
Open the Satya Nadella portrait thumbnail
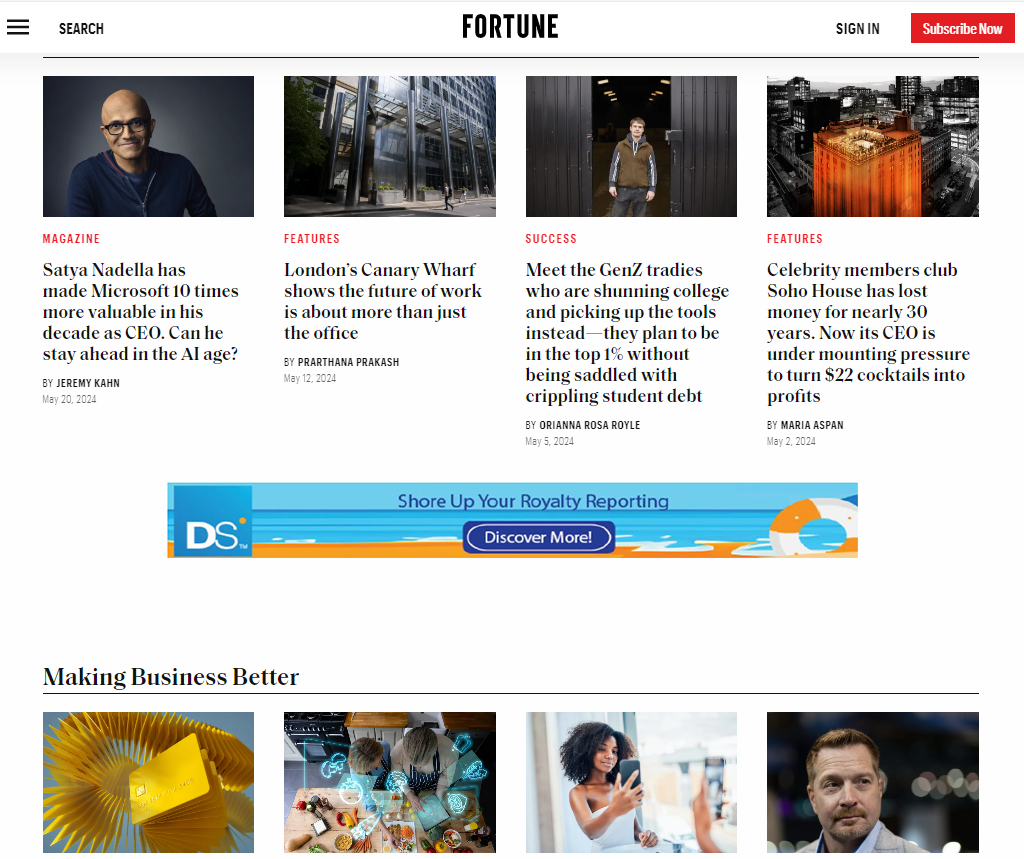(148, 146)
